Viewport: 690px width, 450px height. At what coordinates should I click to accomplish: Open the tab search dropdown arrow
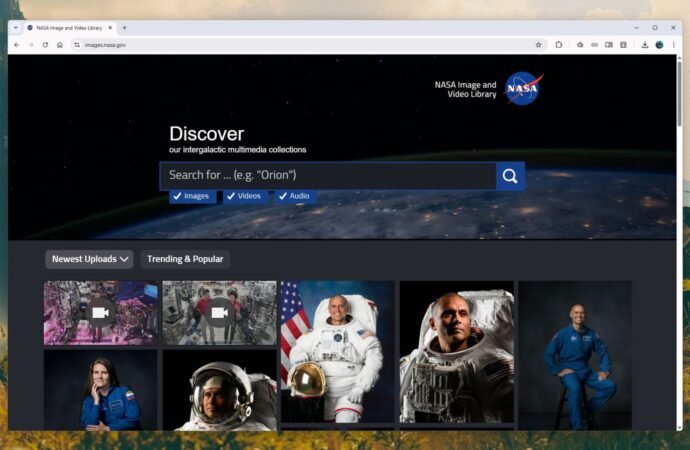tap(16, 28)
